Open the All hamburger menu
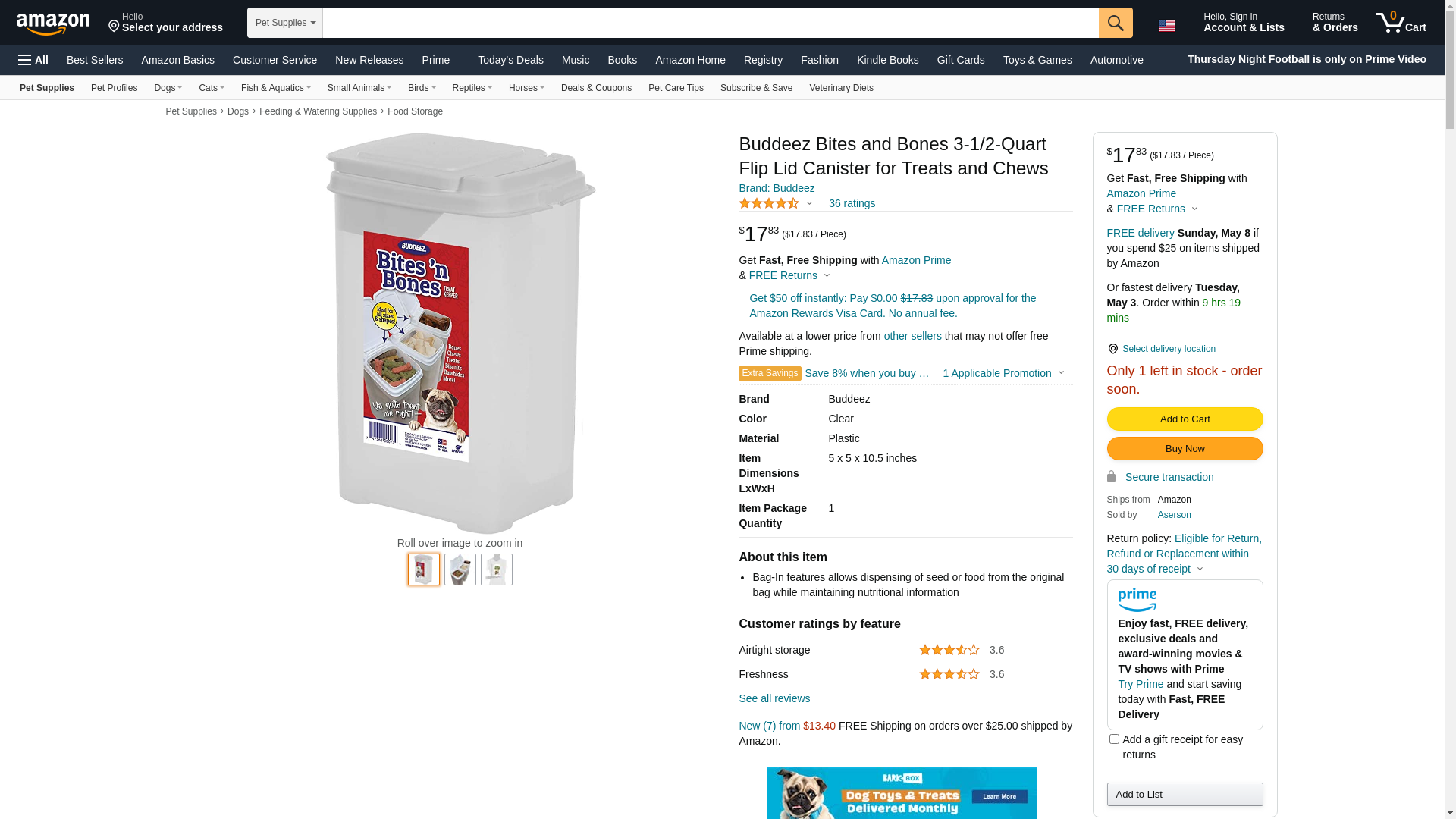The image size is (1456, 819). coord(33,60)
